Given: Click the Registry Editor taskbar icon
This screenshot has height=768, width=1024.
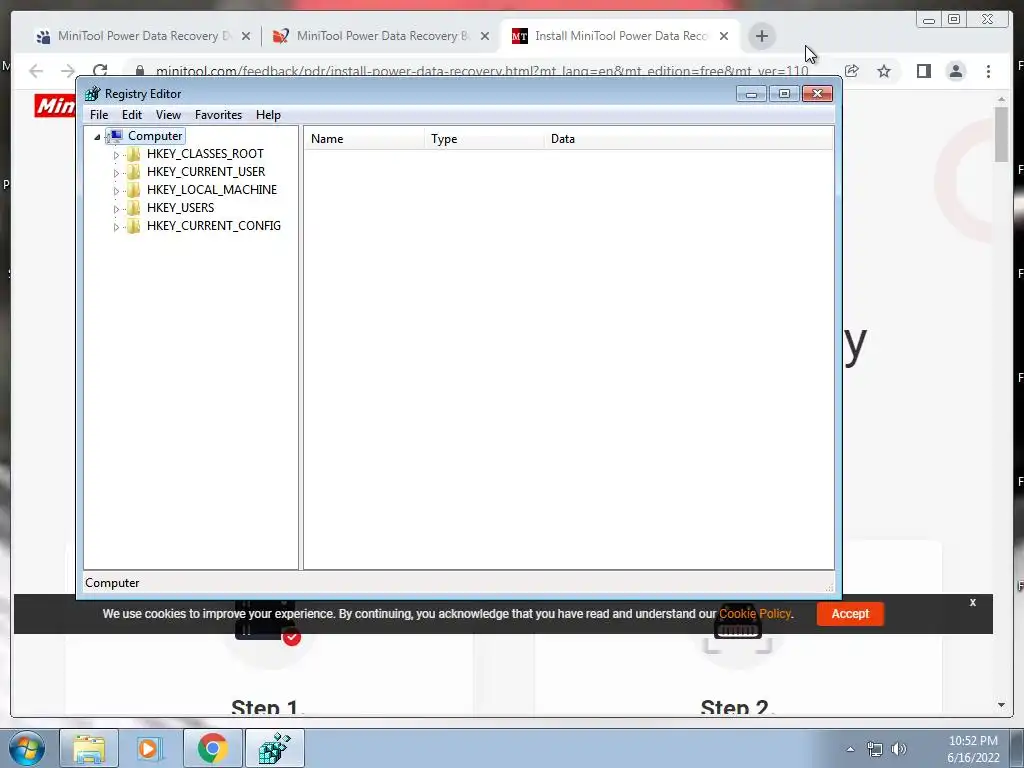Looking at the screenshot, I should click(x=274, y=748).
